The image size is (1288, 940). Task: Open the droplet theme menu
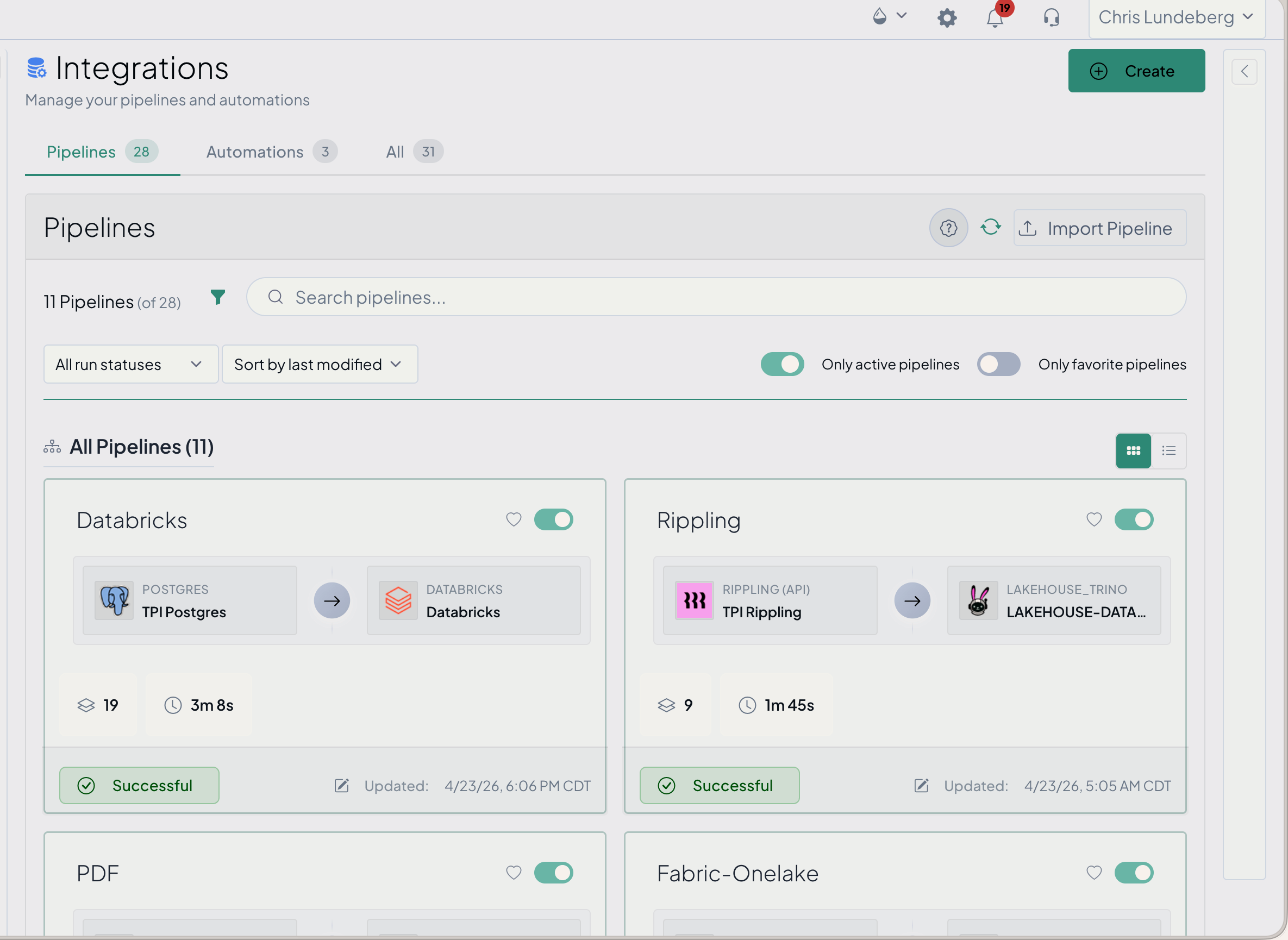tap(889, 16)
